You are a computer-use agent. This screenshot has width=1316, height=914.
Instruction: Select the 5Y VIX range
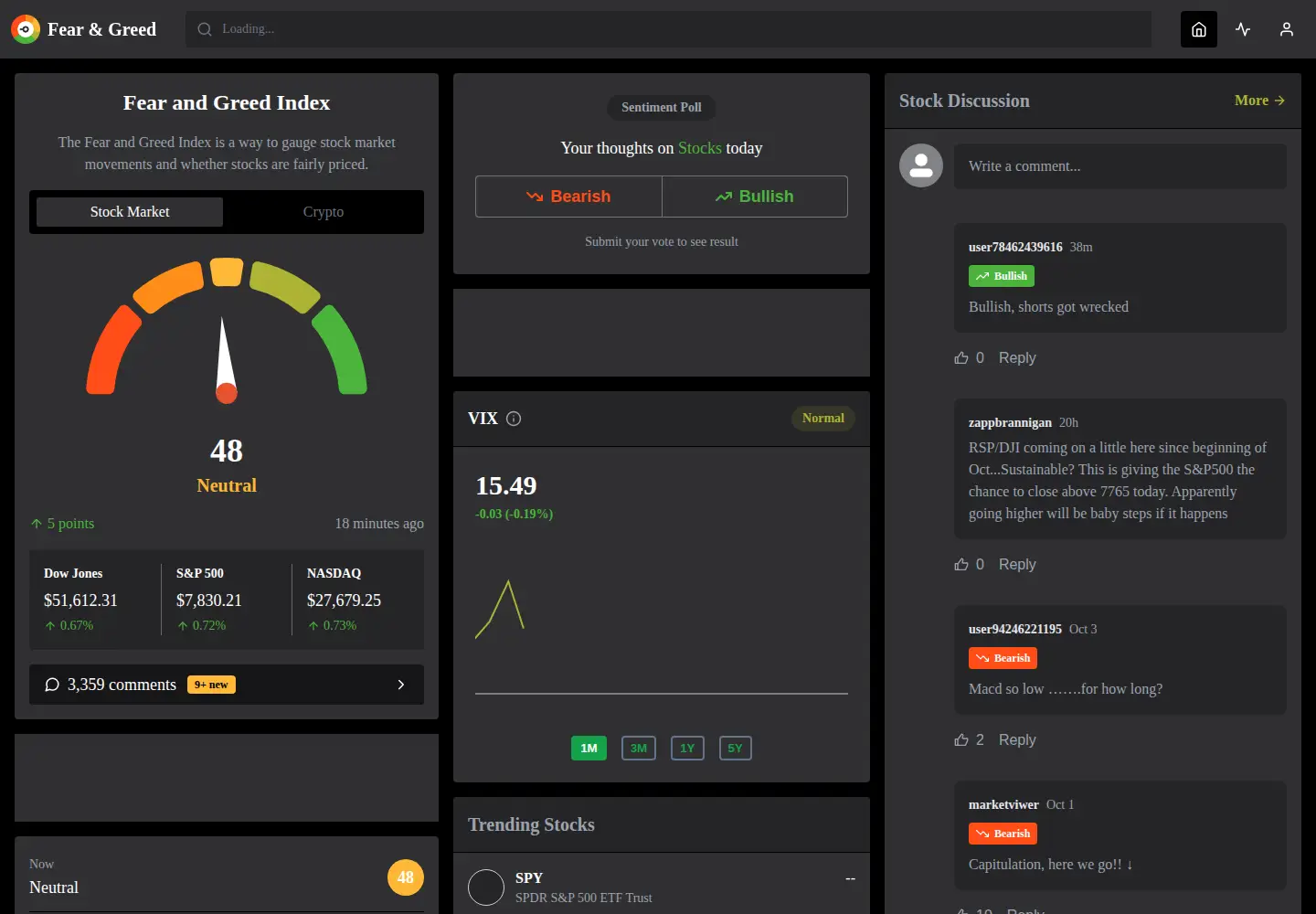click(736, 749)
